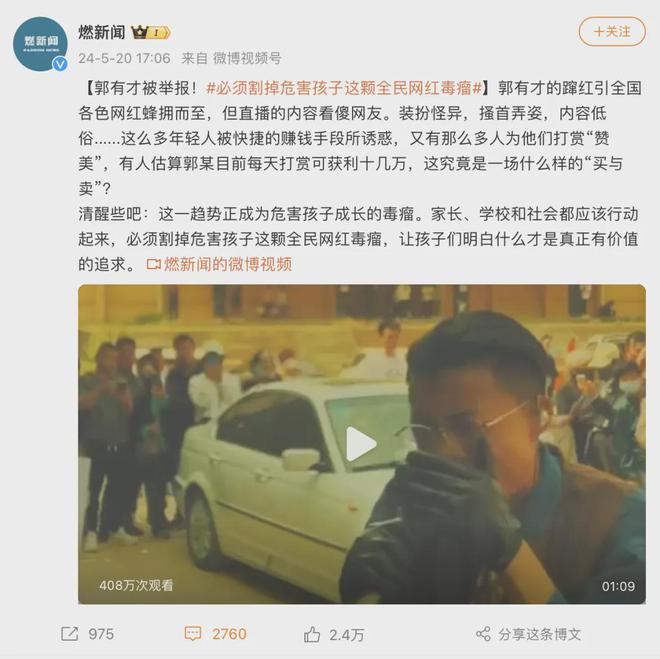
Task: Play the video with the center play button
Action: pos(361,443)
